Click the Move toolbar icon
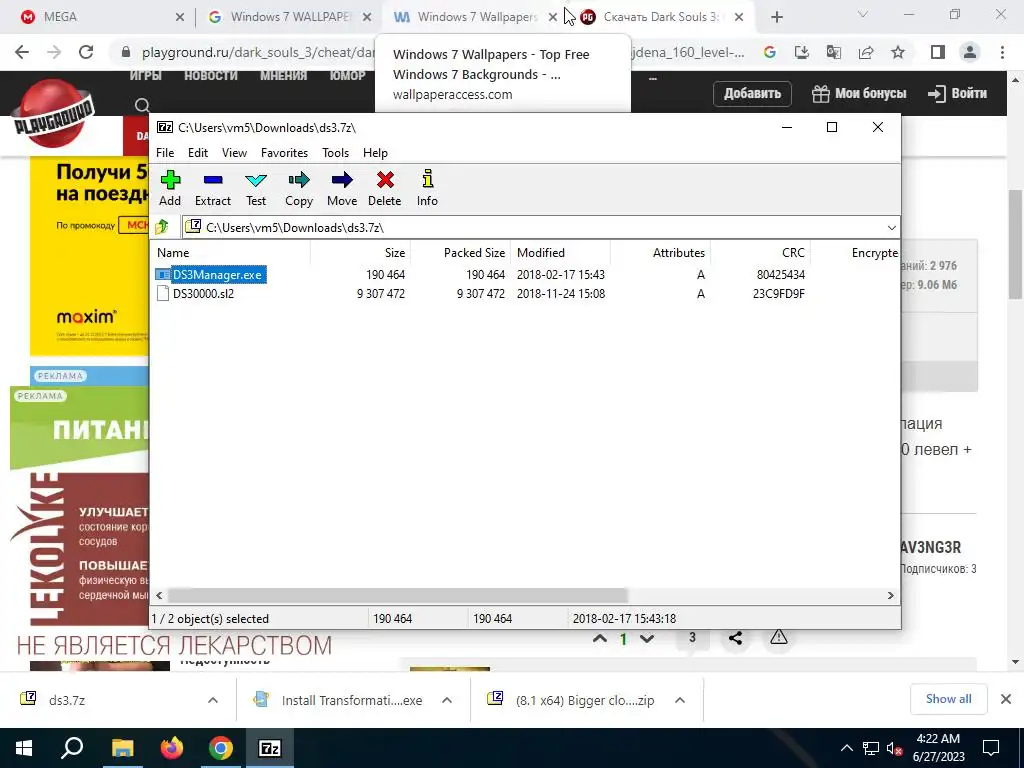The width and height of the screenshot is (1024, 768). (x=342, y=188)
